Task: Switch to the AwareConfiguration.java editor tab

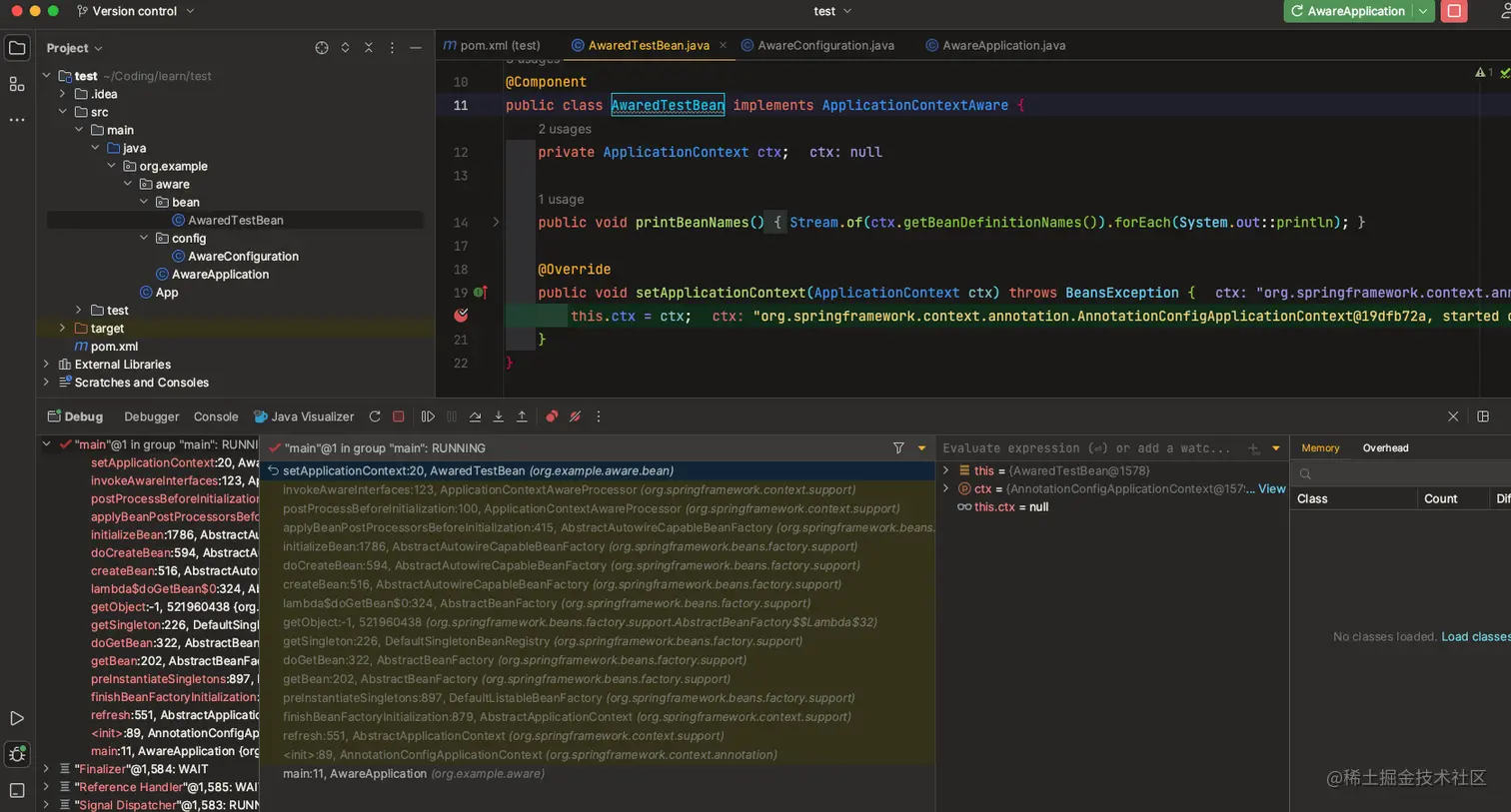Action: [x=825, y=45]
